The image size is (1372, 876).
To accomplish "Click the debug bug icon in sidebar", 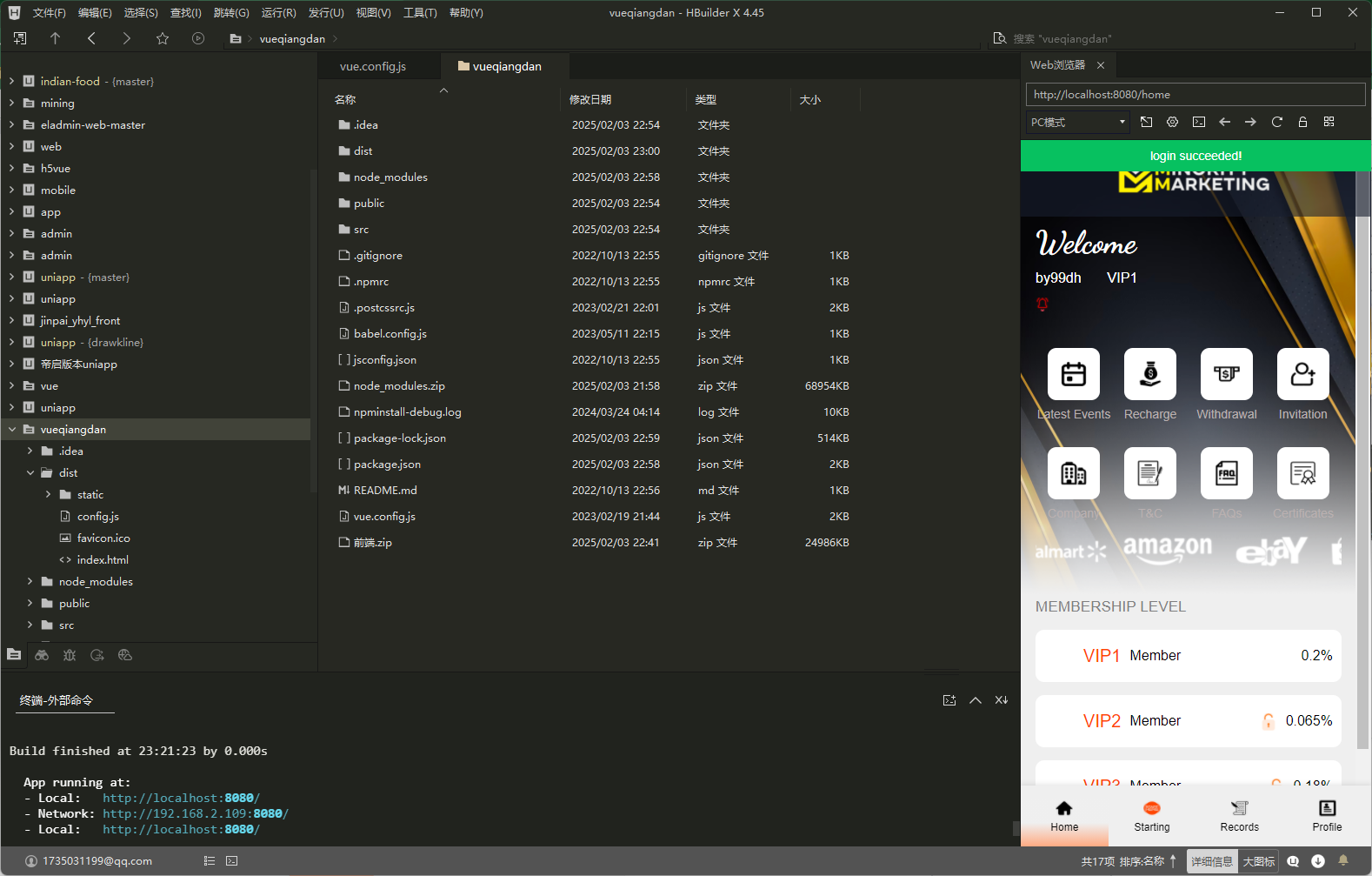I will pyautogui.click(x=70, y=655).
